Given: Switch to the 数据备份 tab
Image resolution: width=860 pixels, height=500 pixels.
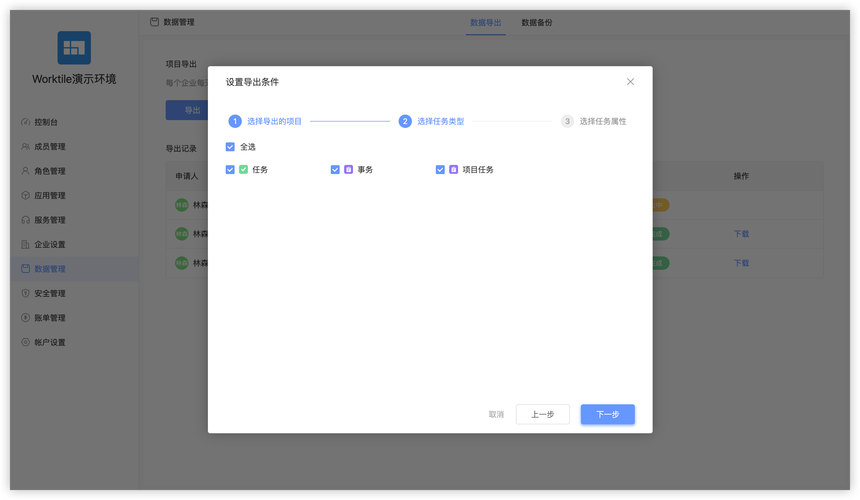Looking at the screenshot, I should 536,22.
